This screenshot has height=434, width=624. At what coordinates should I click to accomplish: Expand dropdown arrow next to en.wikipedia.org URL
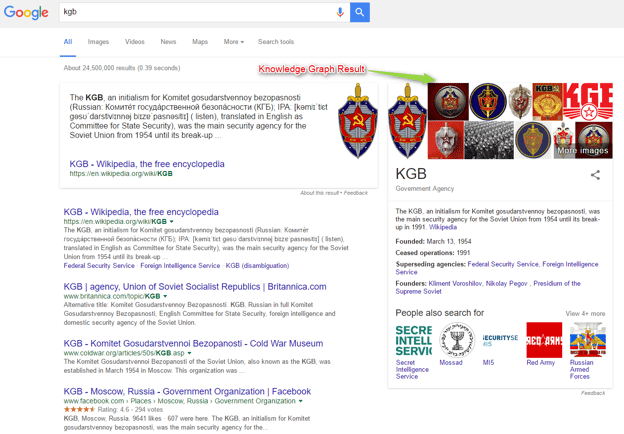pyautogui.click(x=172, y=222)
